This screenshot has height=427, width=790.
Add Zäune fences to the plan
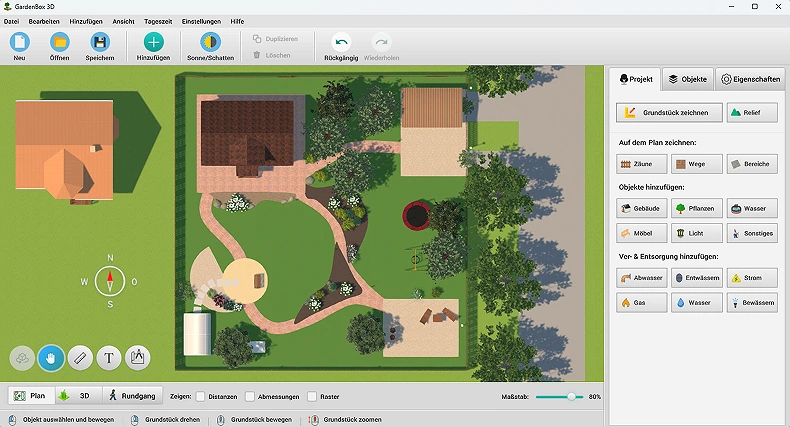(x=641, y=164)
